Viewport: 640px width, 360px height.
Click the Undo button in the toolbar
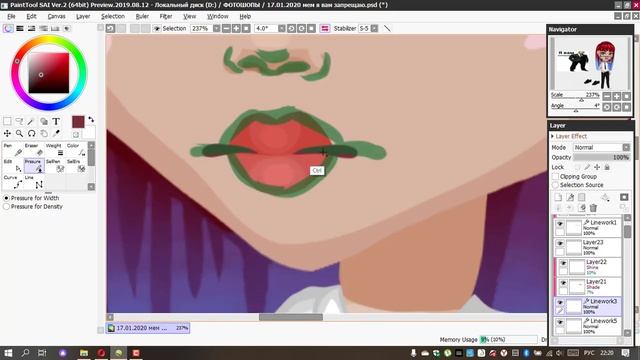(110, 29)
